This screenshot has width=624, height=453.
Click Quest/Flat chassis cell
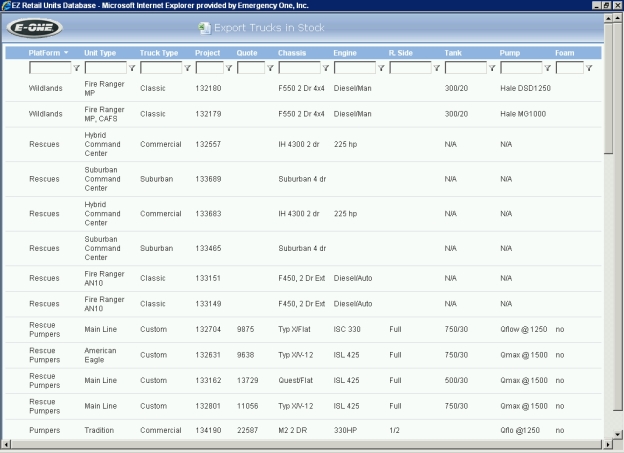coord(295,381)
